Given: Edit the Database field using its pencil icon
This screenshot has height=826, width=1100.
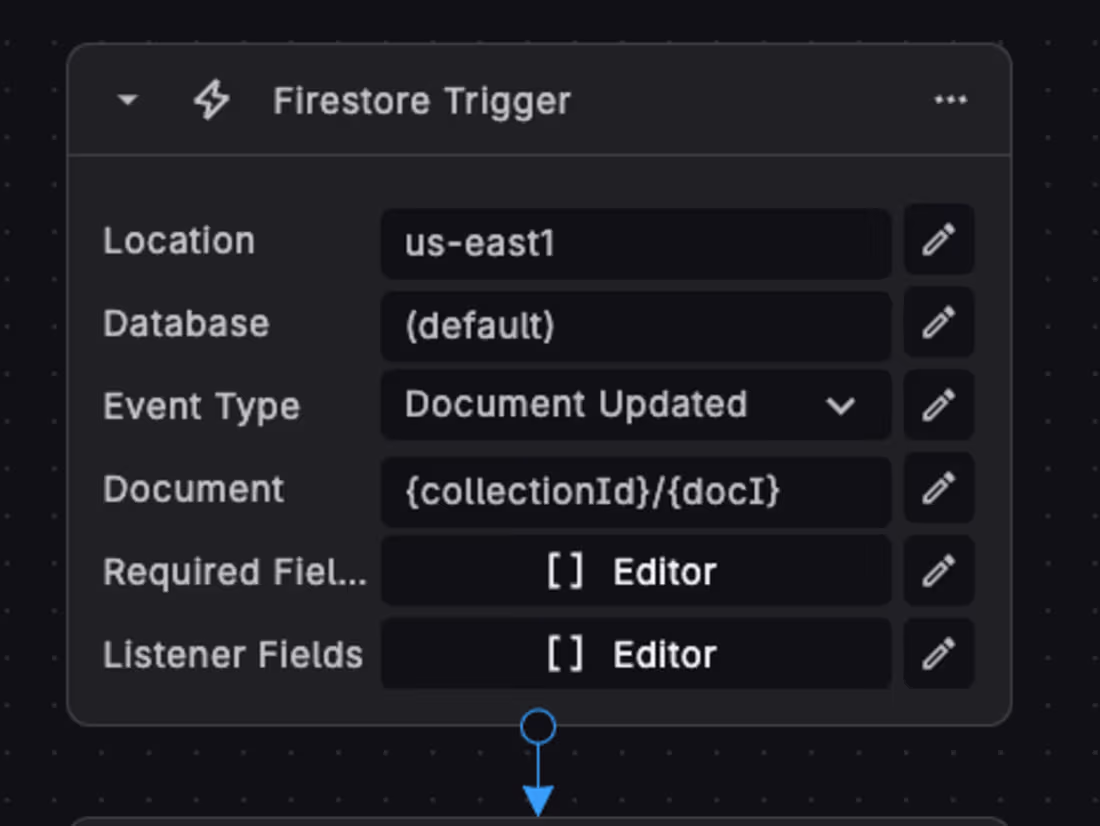Looking at the screenshot, I should pos(938,323).
